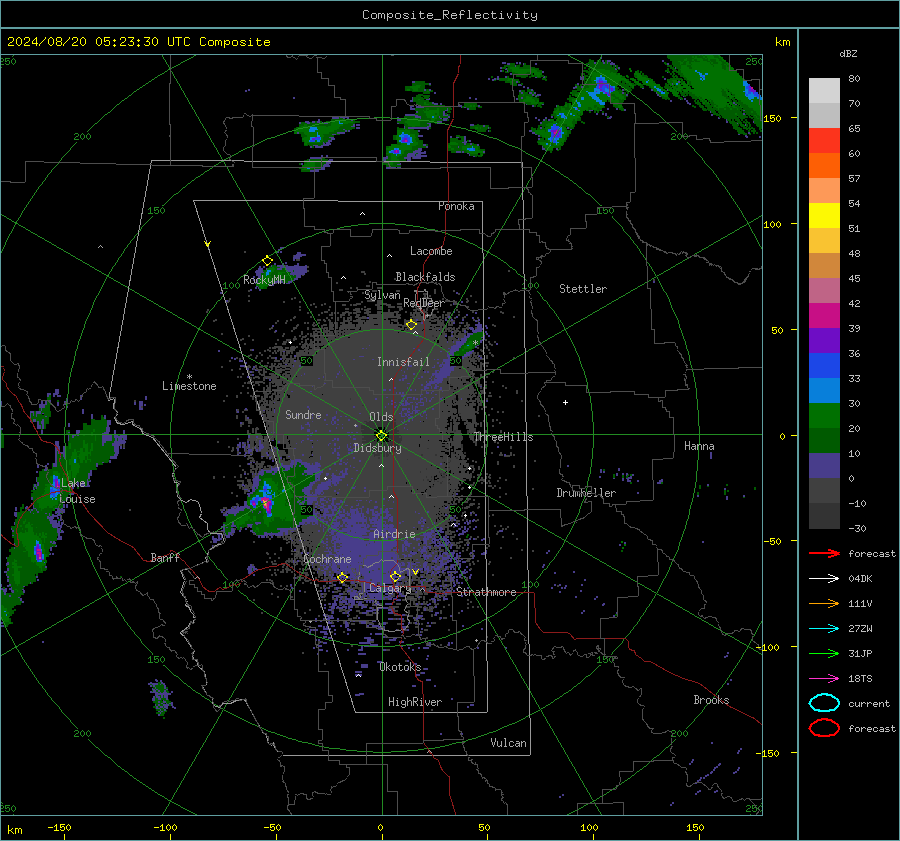The image size is (900, 841).
Task: Select the red 65 dBZ color swatch
Action: [x=824, y=141]
